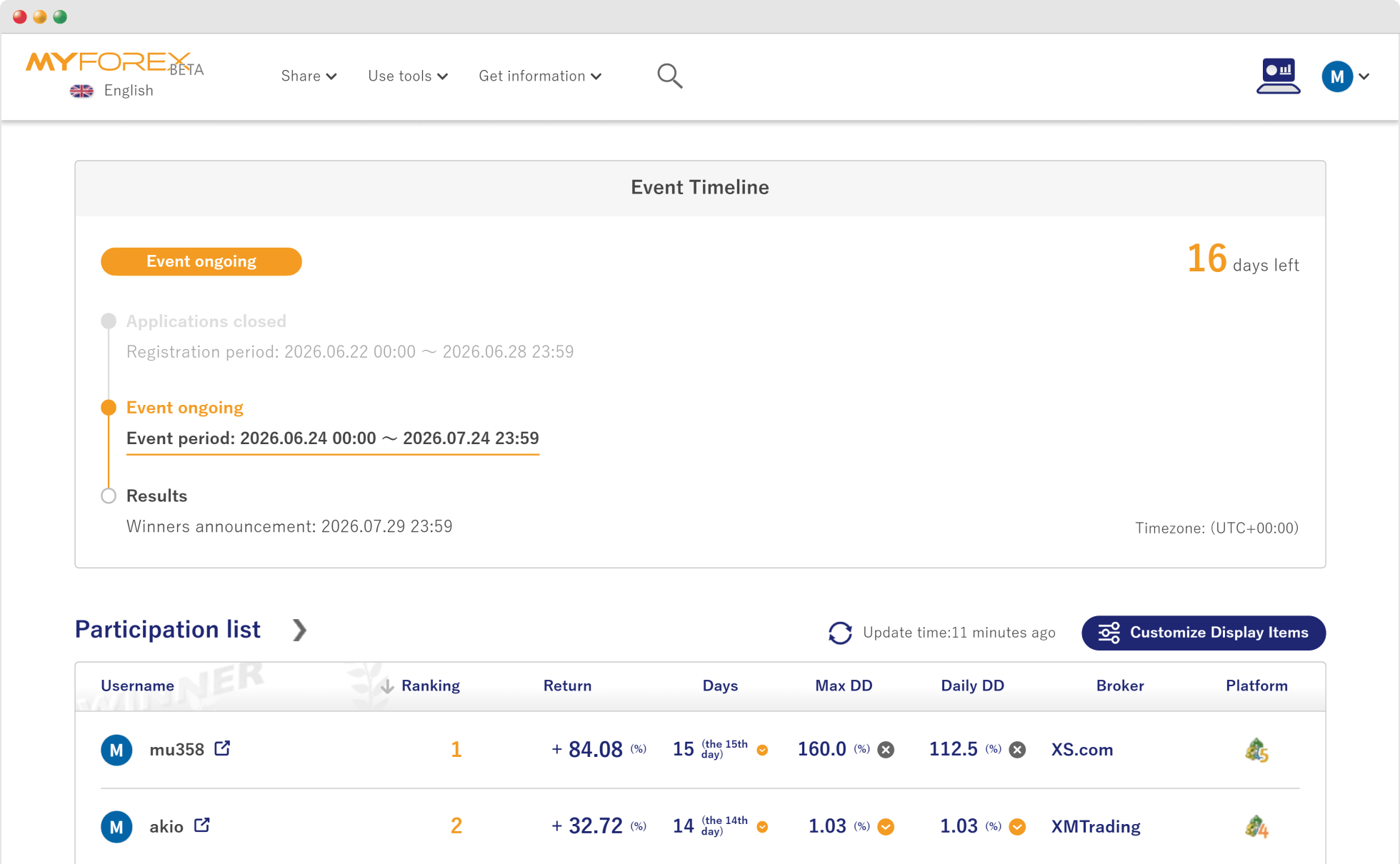Click akio MetaTrader 4 platform icon
This screenshot has height=864, width=1400.
click(x=1256, y=827)
